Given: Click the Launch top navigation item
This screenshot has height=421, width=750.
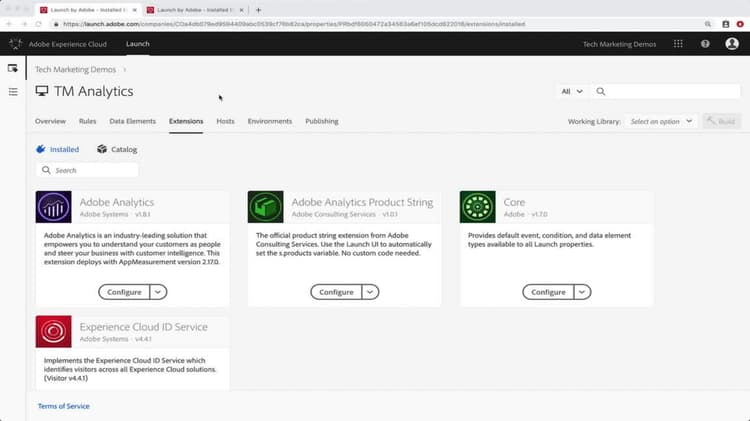Looking at the screenshot, I should coord(138,44).
